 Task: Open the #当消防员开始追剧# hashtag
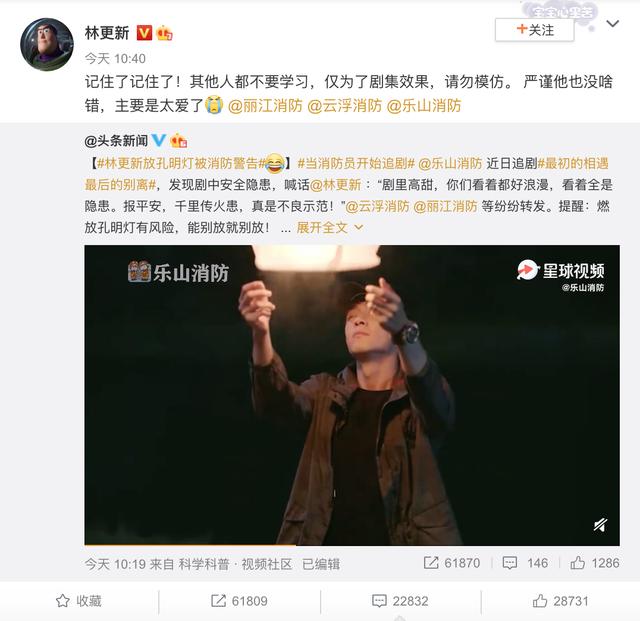coord(356,164)
